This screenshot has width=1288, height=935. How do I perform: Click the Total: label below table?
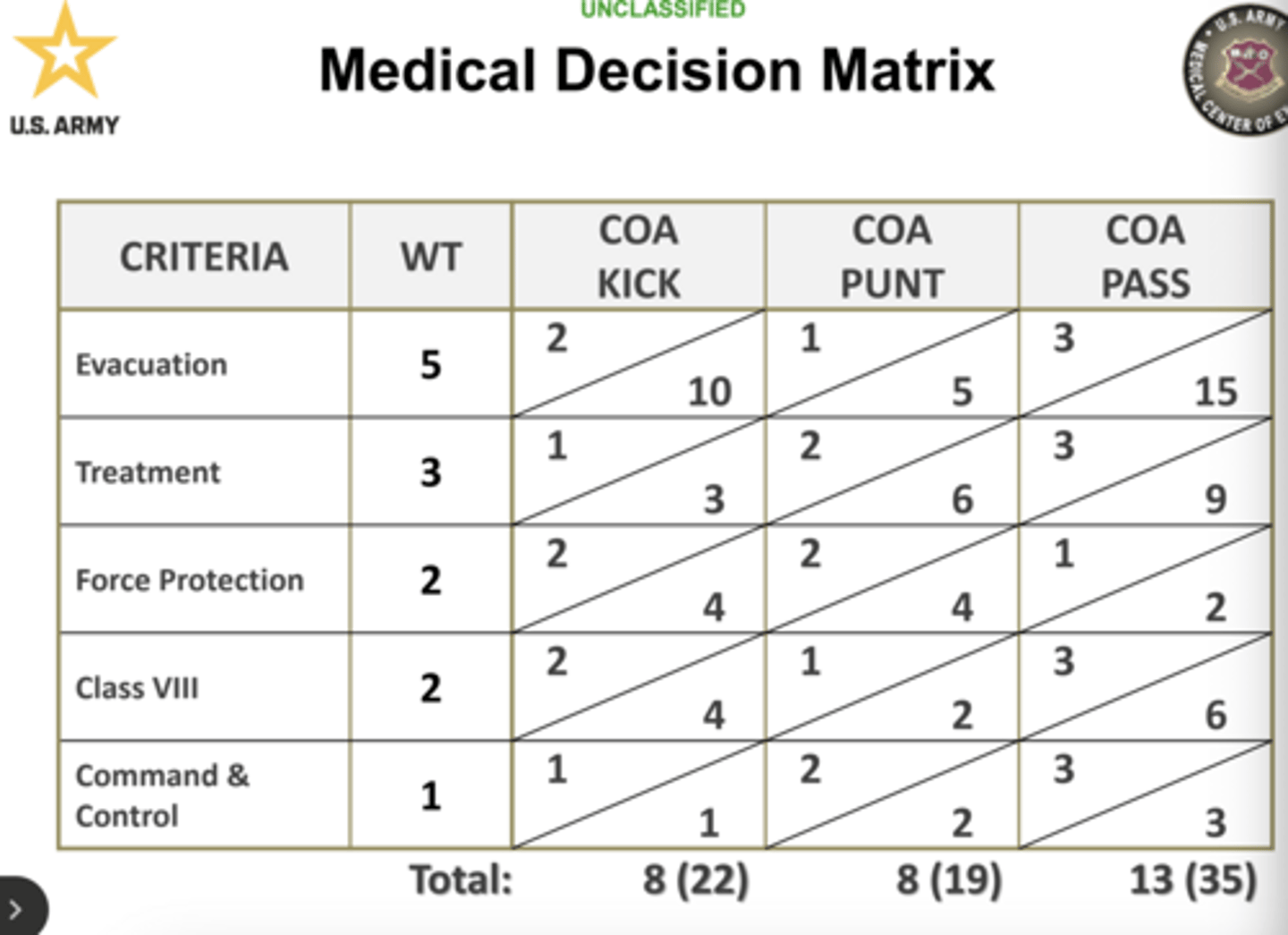click(461, 880)
